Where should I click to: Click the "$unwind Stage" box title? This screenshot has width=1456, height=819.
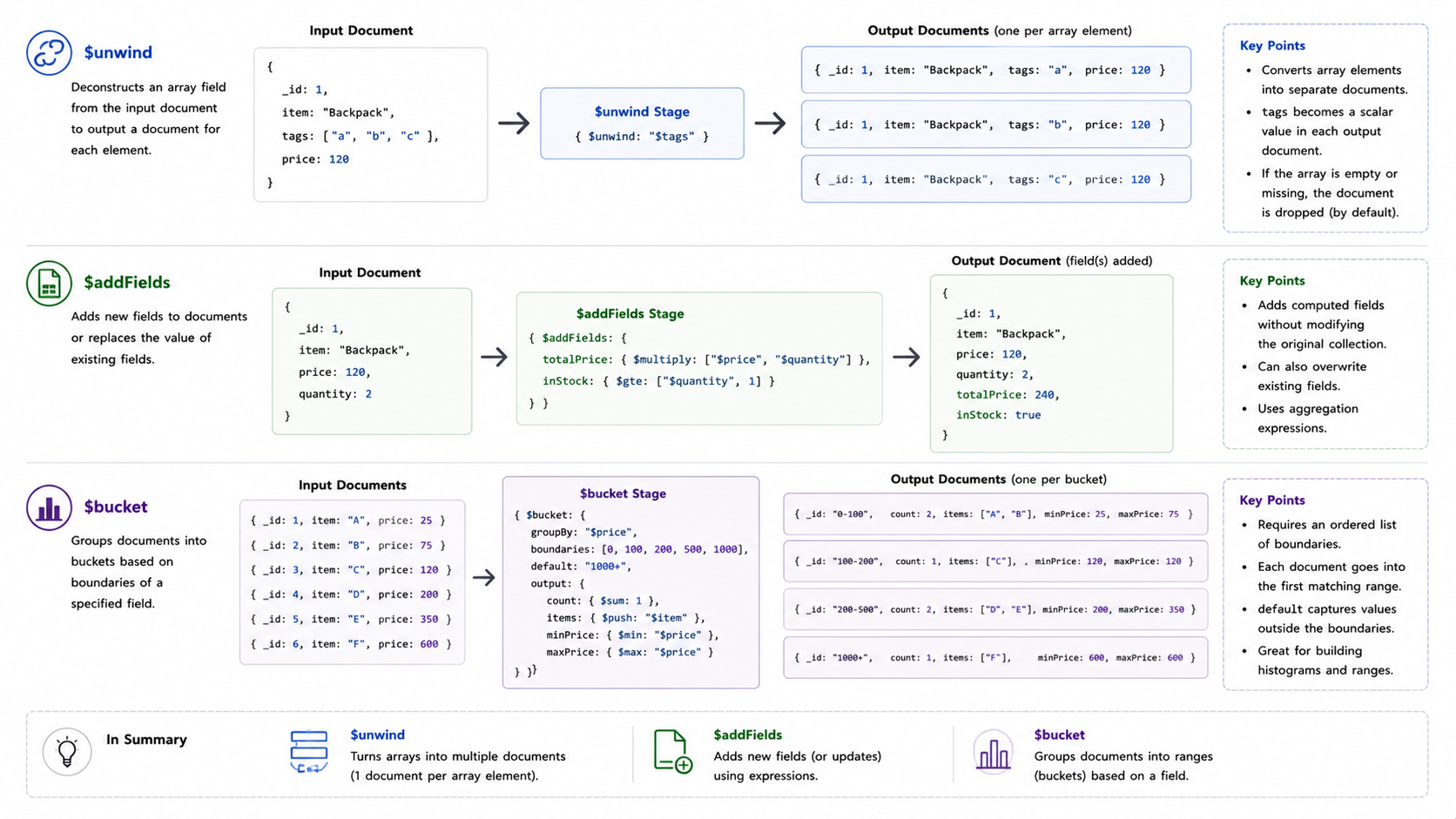tap(642, 111)
